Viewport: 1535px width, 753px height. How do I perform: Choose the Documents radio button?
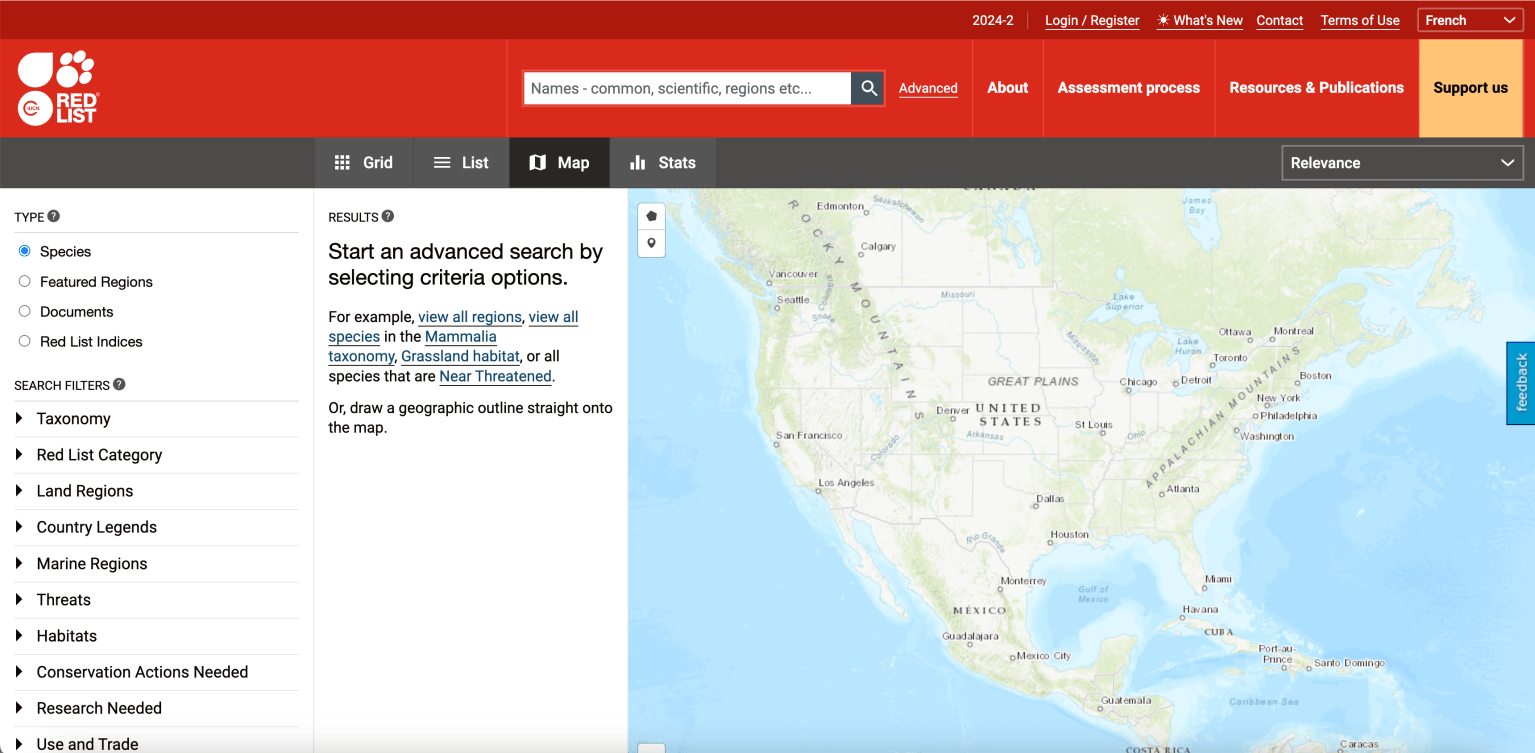[25, 312]
